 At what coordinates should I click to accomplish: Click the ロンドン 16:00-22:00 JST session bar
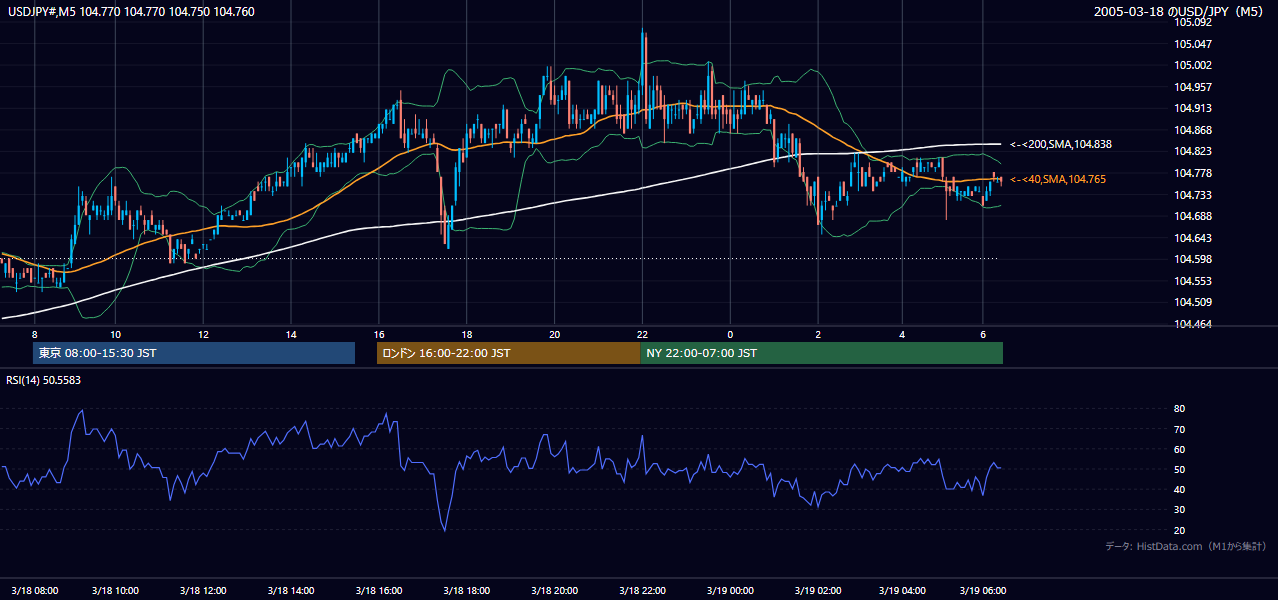tap(508, 353)
